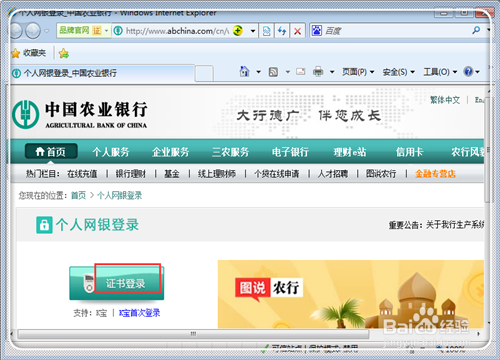Click the green lock icon beside 个人网银登录

pos(44,225)
